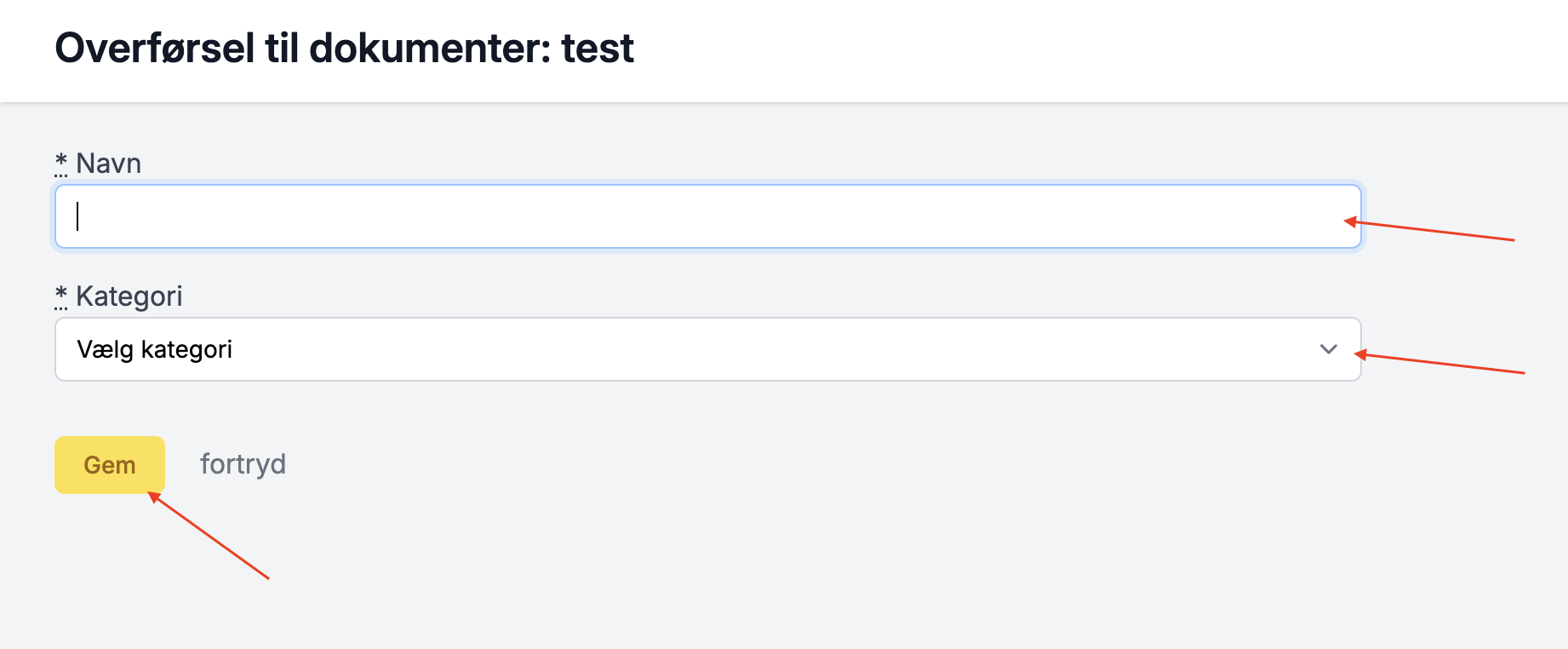
Task: Click the word 'test' in the page title
Action: click(x=598, y=48)
